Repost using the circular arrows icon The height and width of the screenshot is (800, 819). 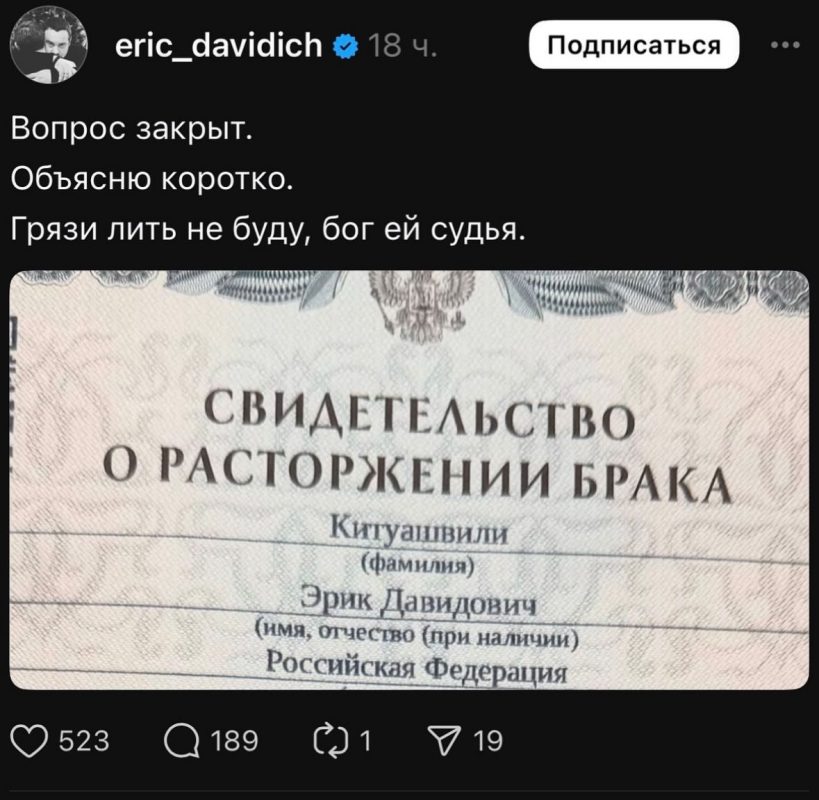331,741
